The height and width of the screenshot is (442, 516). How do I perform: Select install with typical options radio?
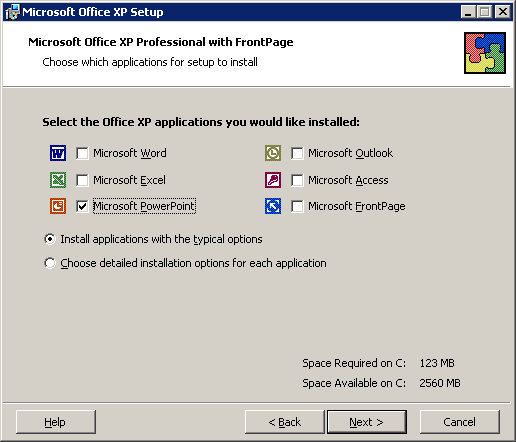tap(50, 239)
